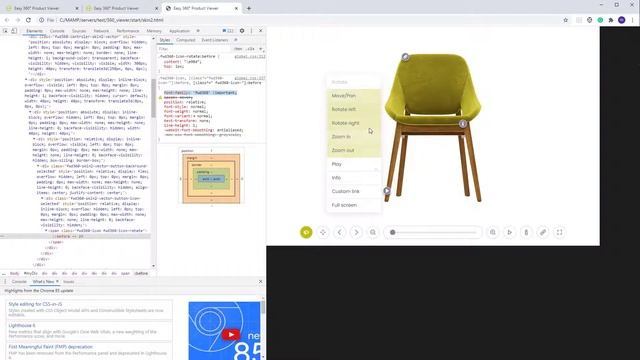The width and height of the screenshot is (640, 360).
Task: Select the Move/Pan tool icon
Action: (323, 232)
